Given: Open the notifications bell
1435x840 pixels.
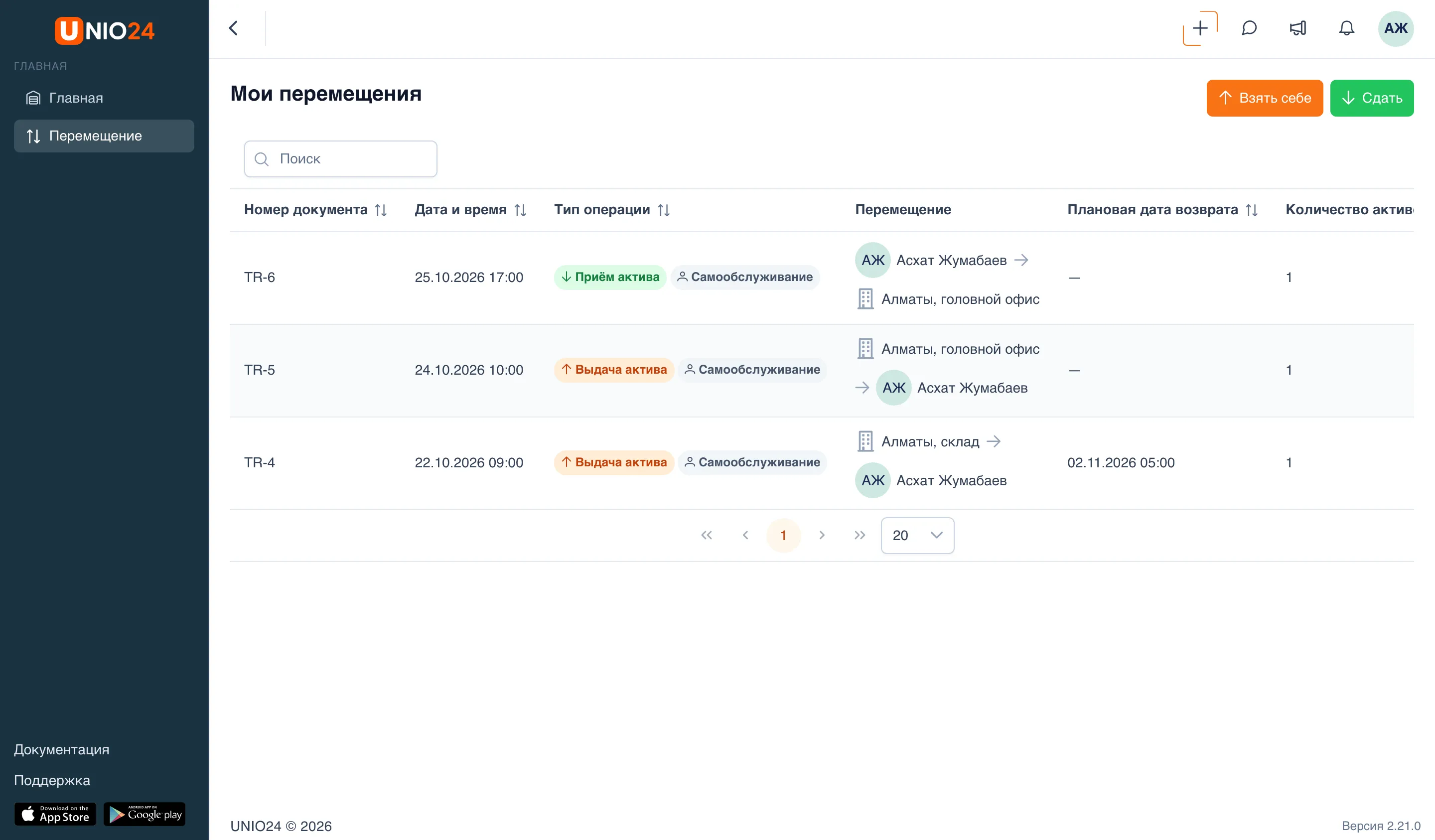Looking at the screenshot, I should point(1346,28).
